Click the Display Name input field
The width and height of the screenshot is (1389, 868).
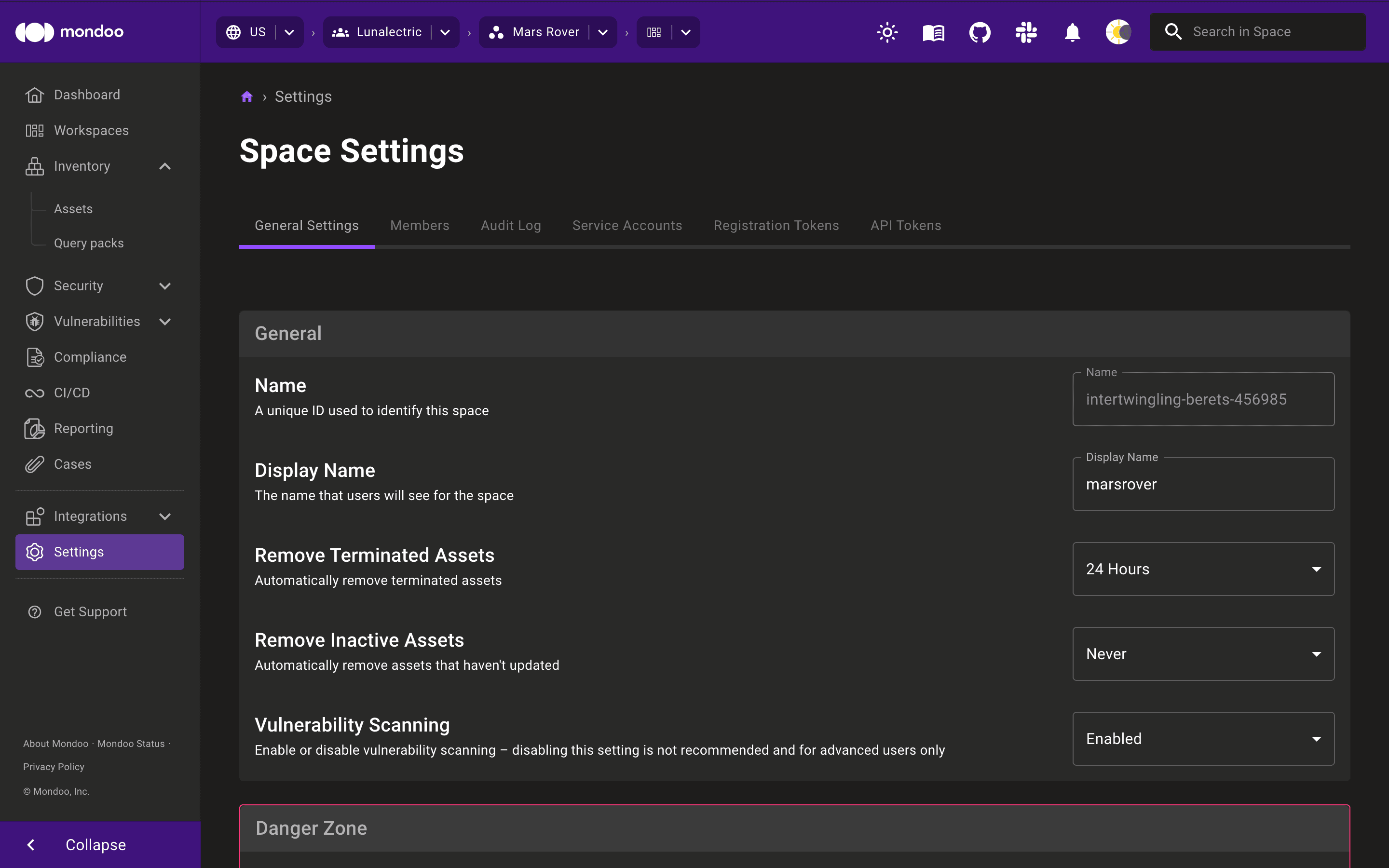point(1202,484)
